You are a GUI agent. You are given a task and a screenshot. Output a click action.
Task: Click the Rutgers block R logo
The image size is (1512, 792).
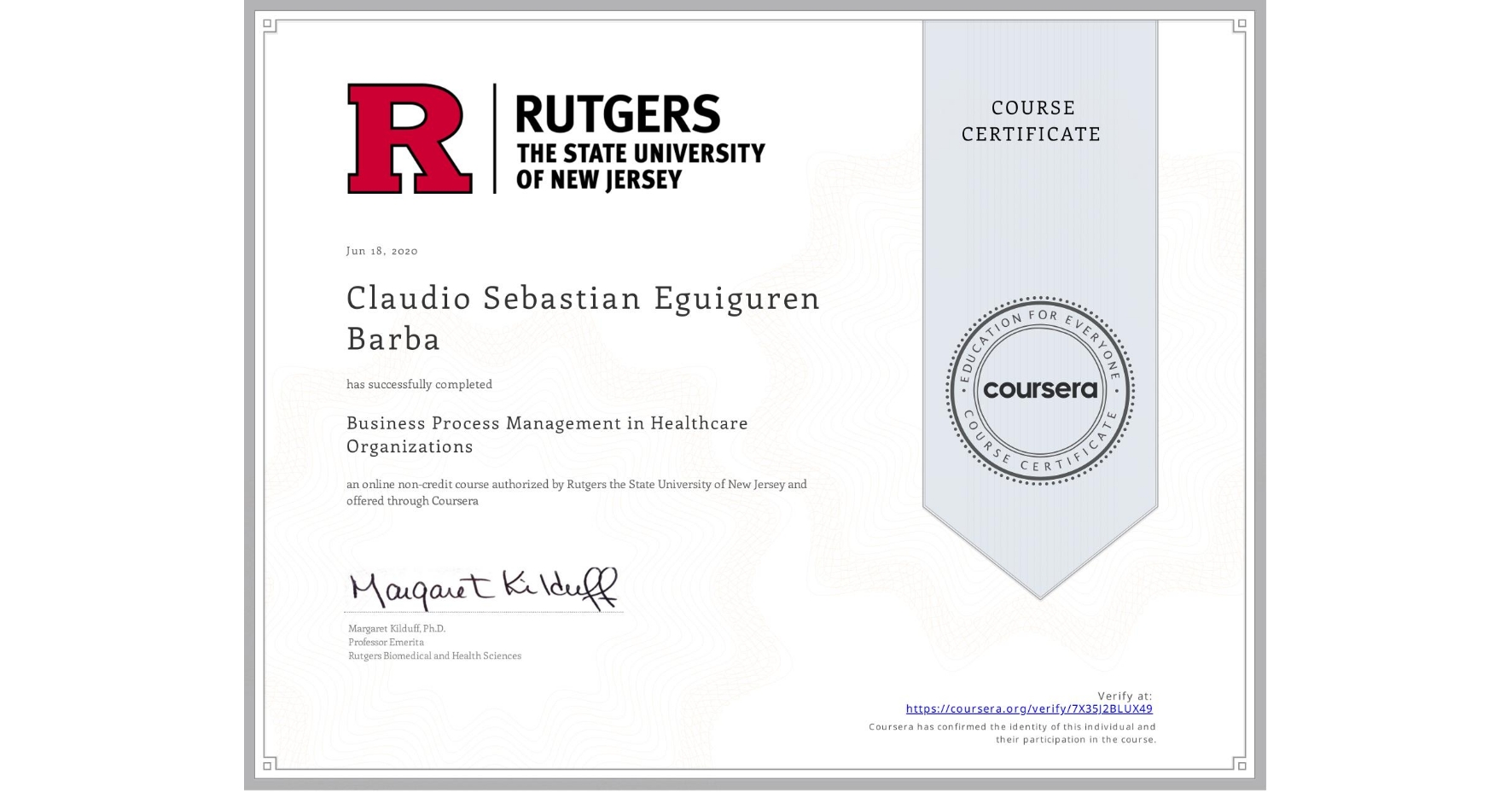pyautogui.click(x=410, y=137)
